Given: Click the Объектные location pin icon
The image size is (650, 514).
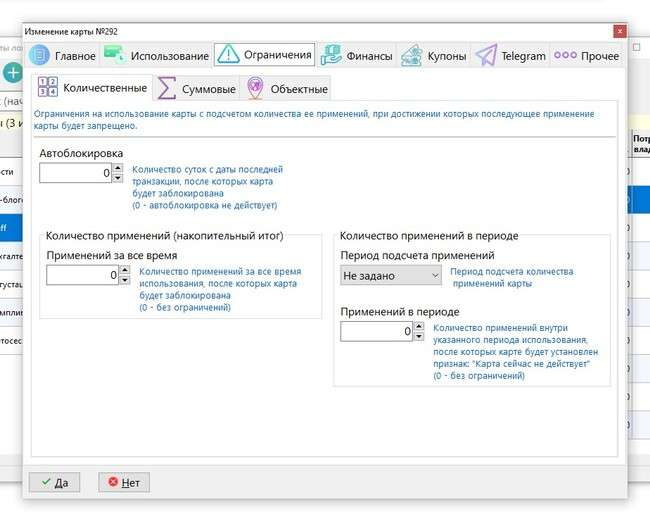Looking at the screenshot, I should click(255, 88).
